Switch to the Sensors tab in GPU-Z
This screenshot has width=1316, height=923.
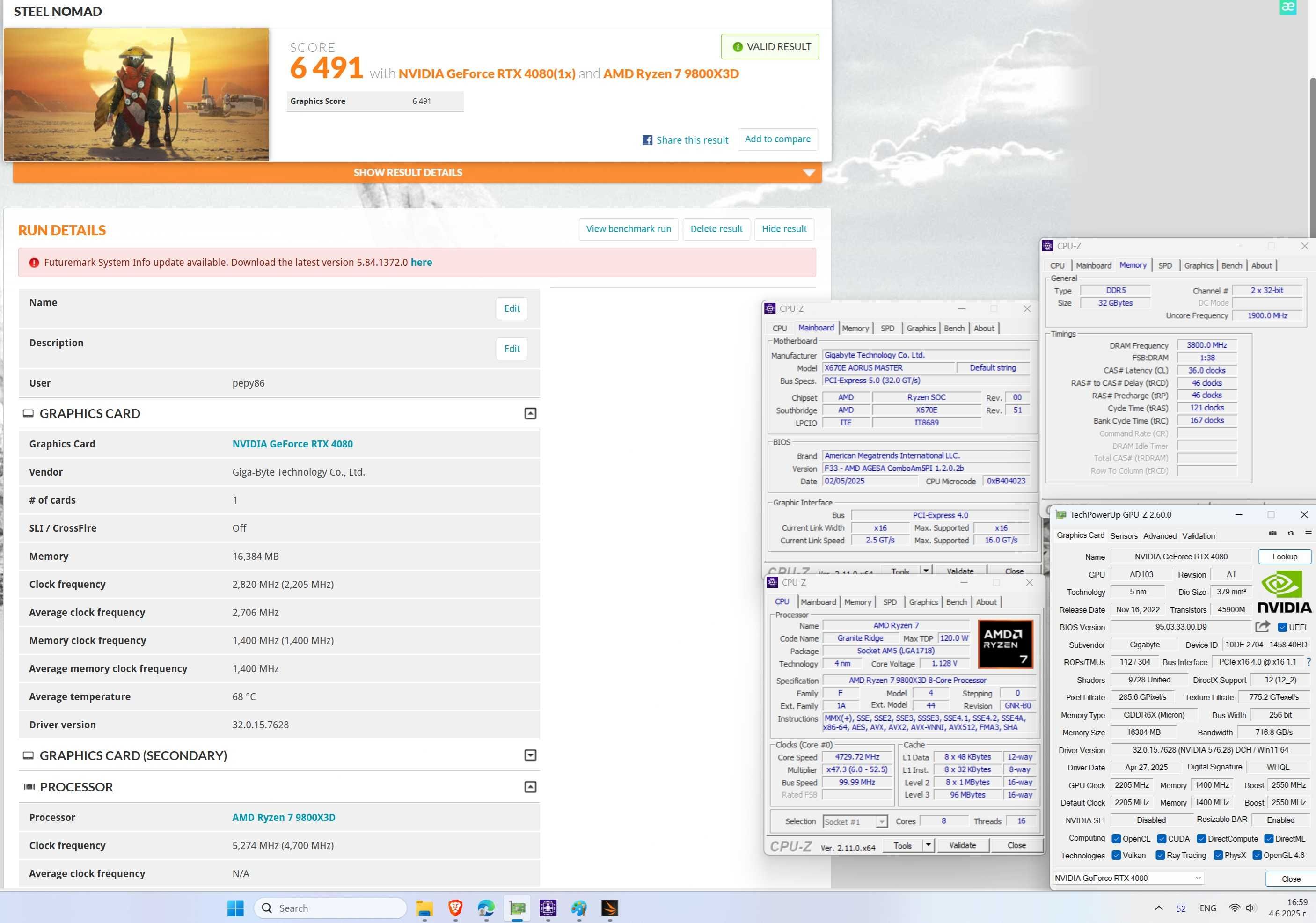coord(1123,536)
